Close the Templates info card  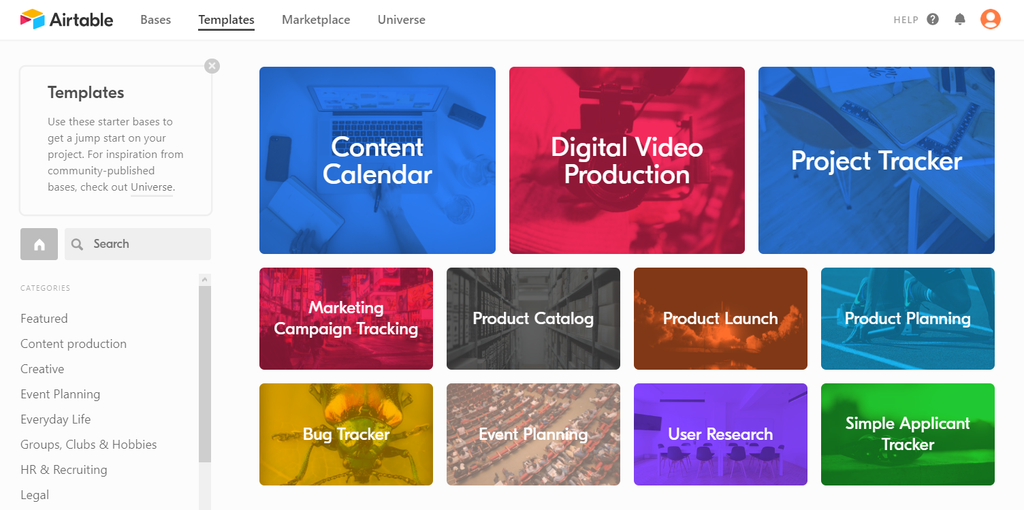212,66
